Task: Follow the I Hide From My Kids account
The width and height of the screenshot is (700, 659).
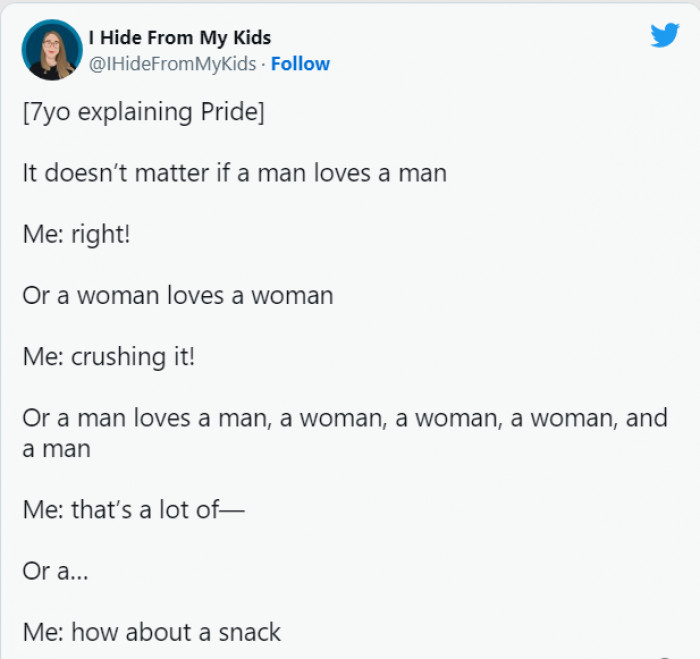Action: coord(300,64)
